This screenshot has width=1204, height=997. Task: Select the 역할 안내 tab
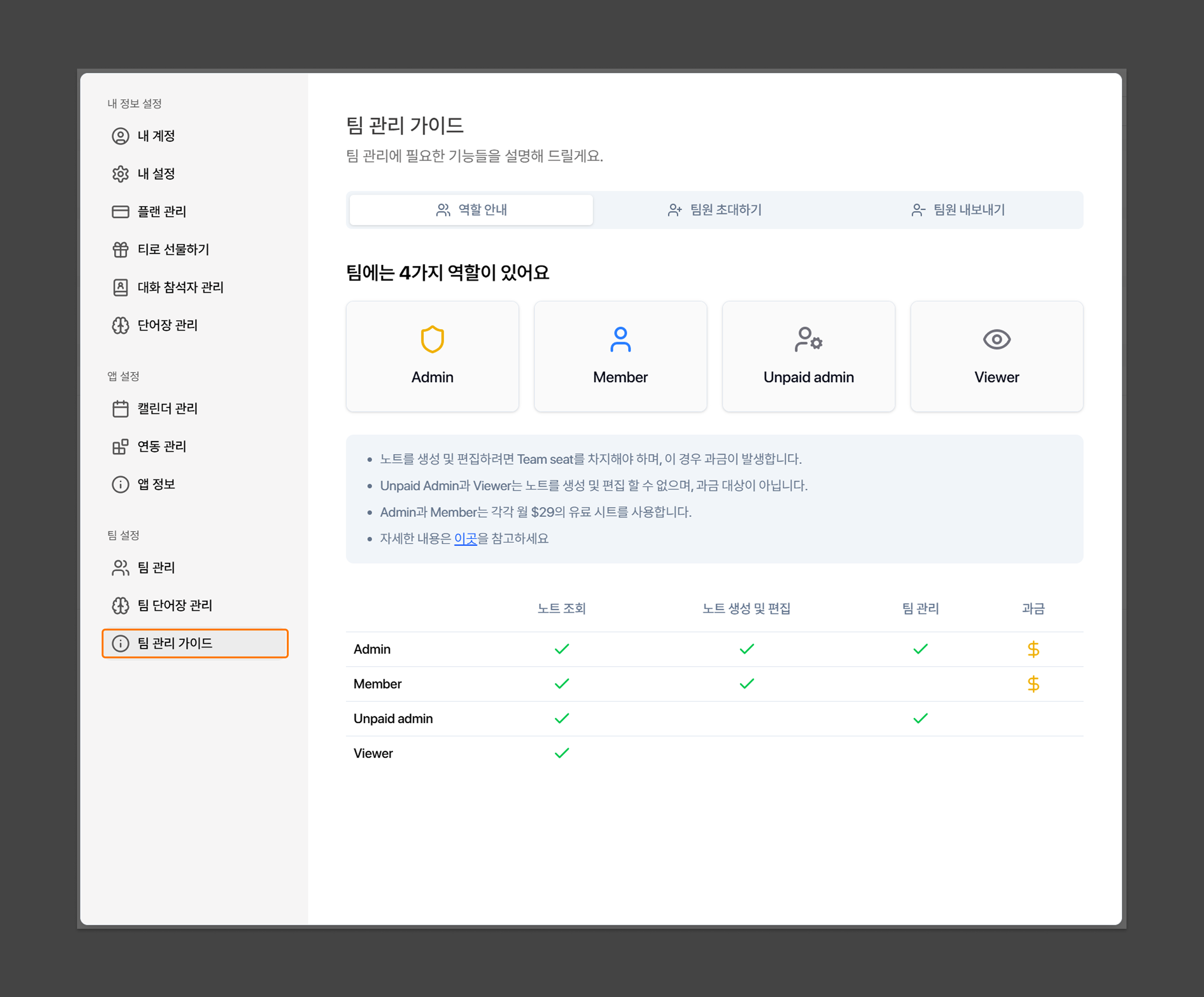click(471, 210)
